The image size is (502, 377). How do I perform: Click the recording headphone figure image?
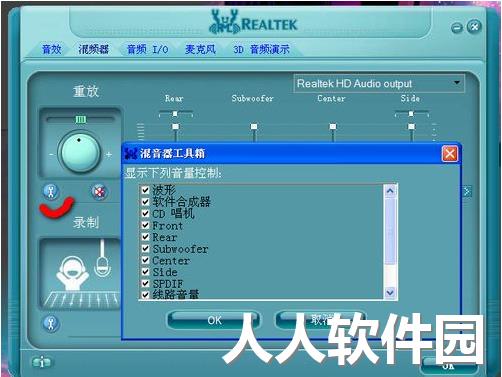(72, 273)
